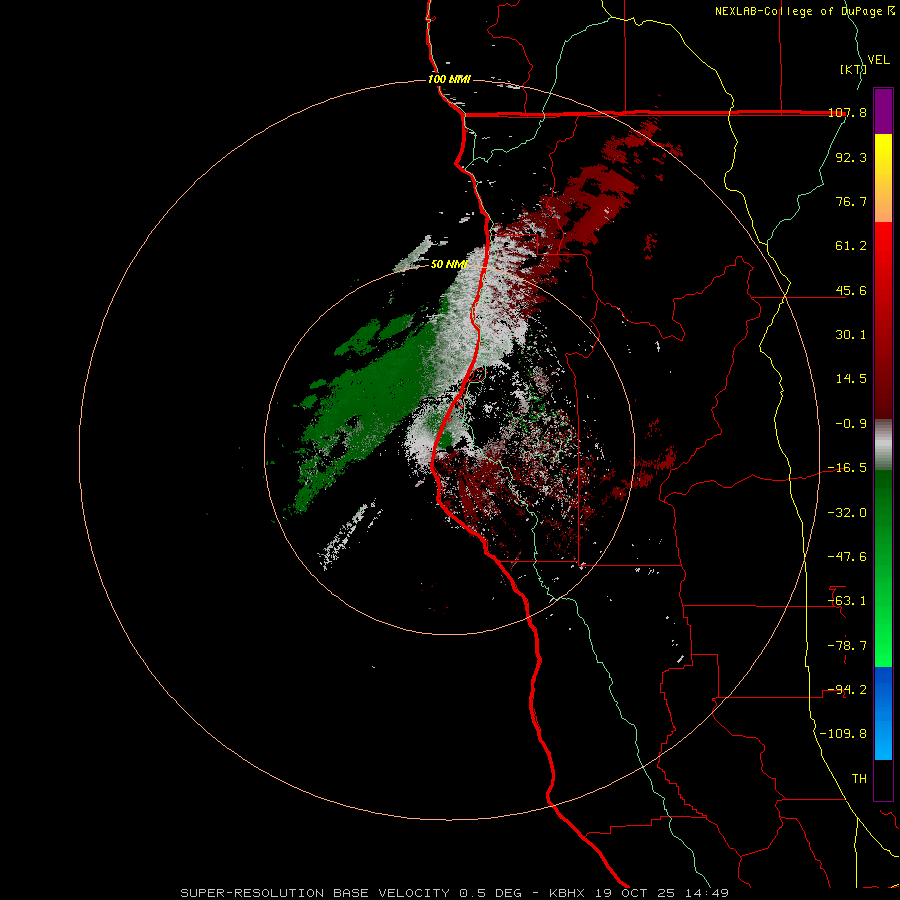Click the TH threshold label in legend
This screenshot has width=900, height=900.
pyautogui.click(x=859, y=779)
